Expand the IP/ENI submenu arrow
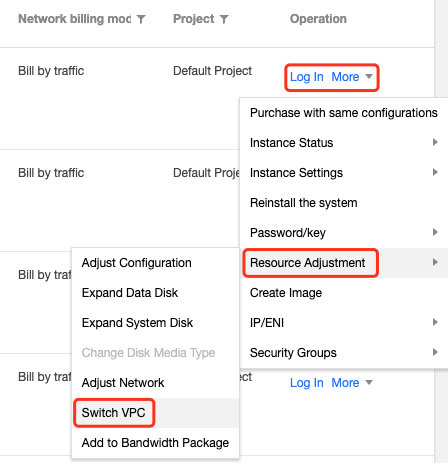The image size is (448, 463). pyautogui.click(x=435, y=322)
